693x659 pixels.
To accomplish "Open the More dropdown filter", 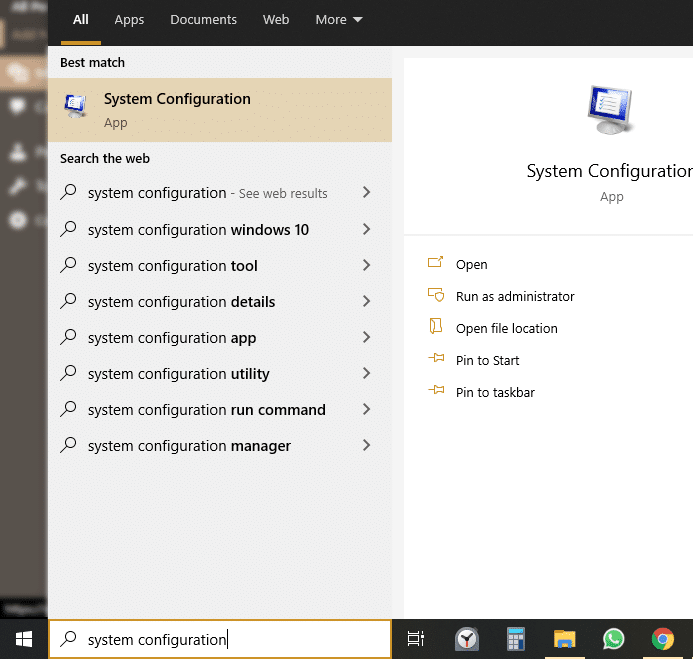I will click(x=338, y=20).
